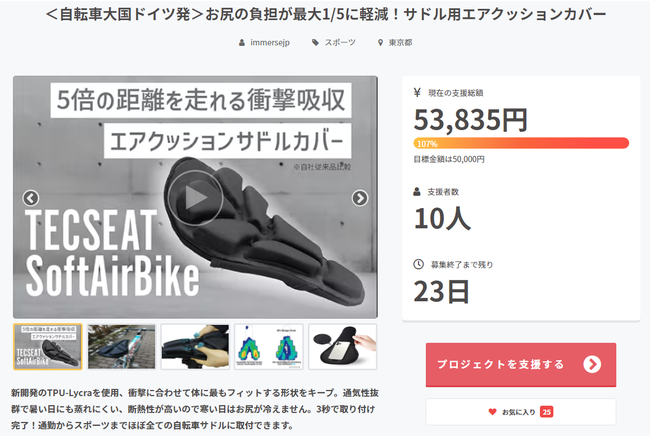Play the TECSEAT SoftAirBike video
This screenshot has height=436, width=650.
tap(196, 198)
